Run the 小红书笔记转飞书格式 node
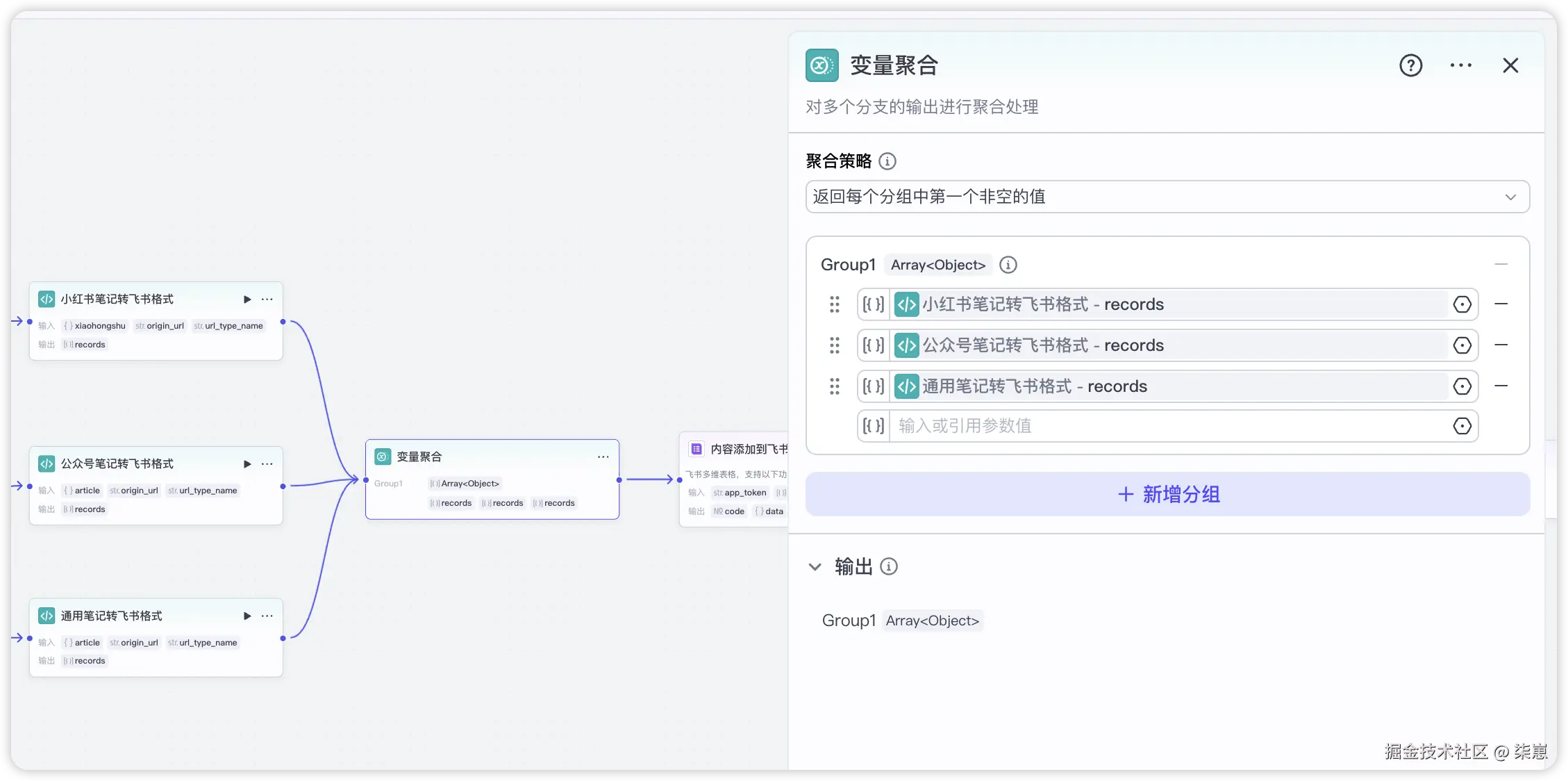1568x781 pixels. 247,299
